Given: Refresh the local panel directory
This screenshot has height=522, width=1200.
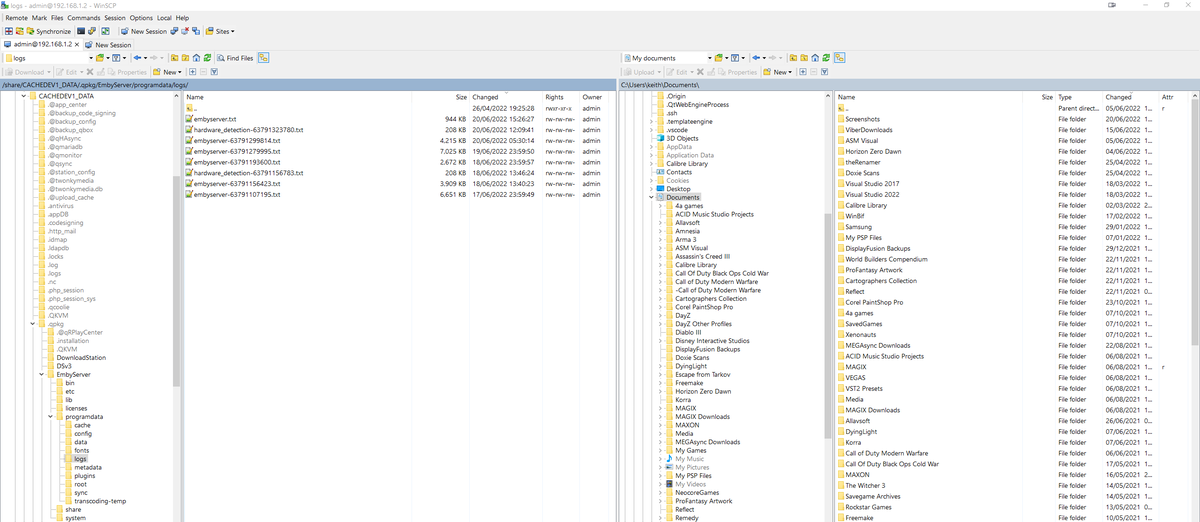Looking at the screenshot, I should pos(827,58).
